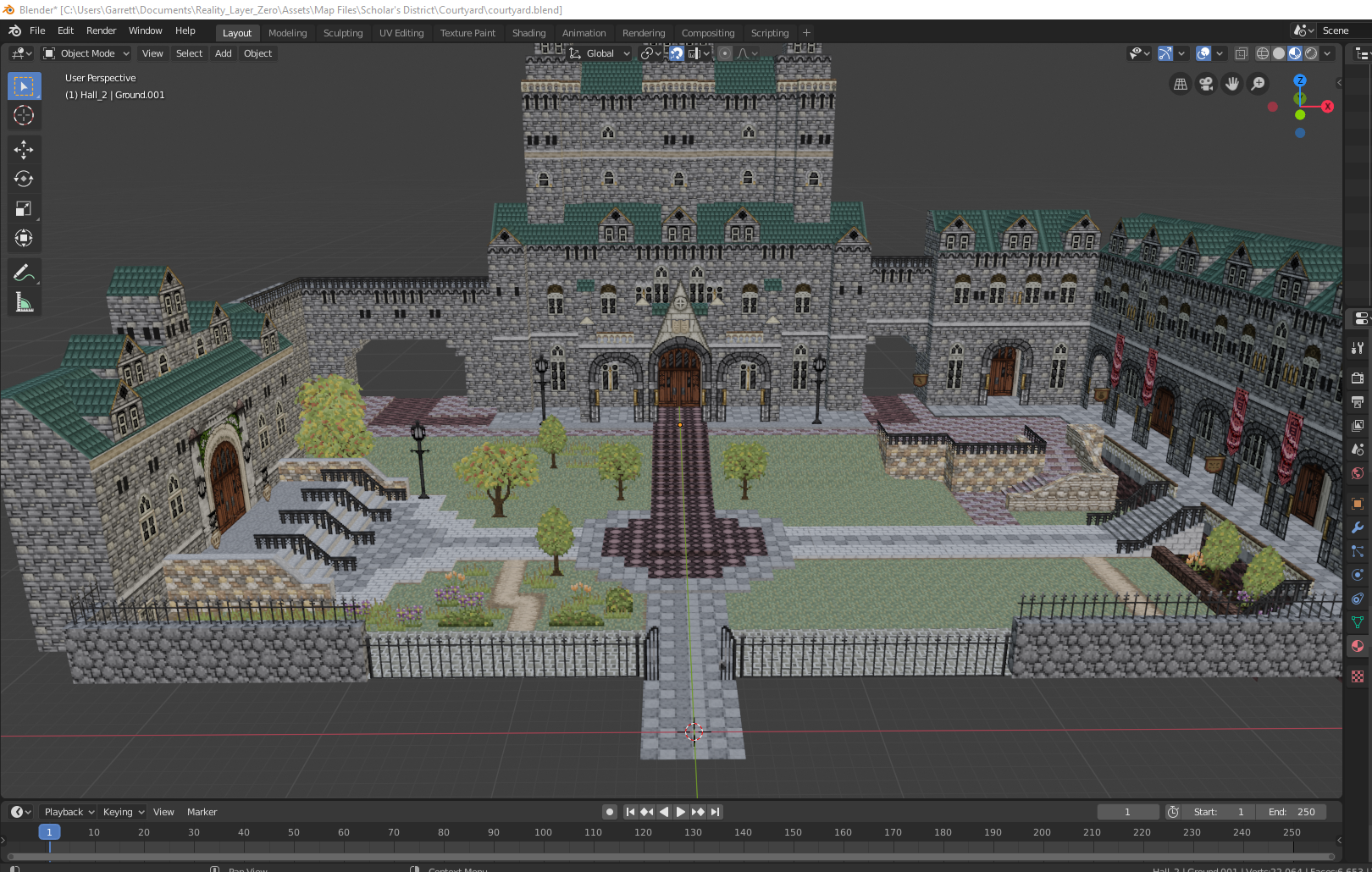Toggle viewport overlays display
The height and width of the screenshot is (872, 1372).
pyautogui.click(x=1203, y=53)
